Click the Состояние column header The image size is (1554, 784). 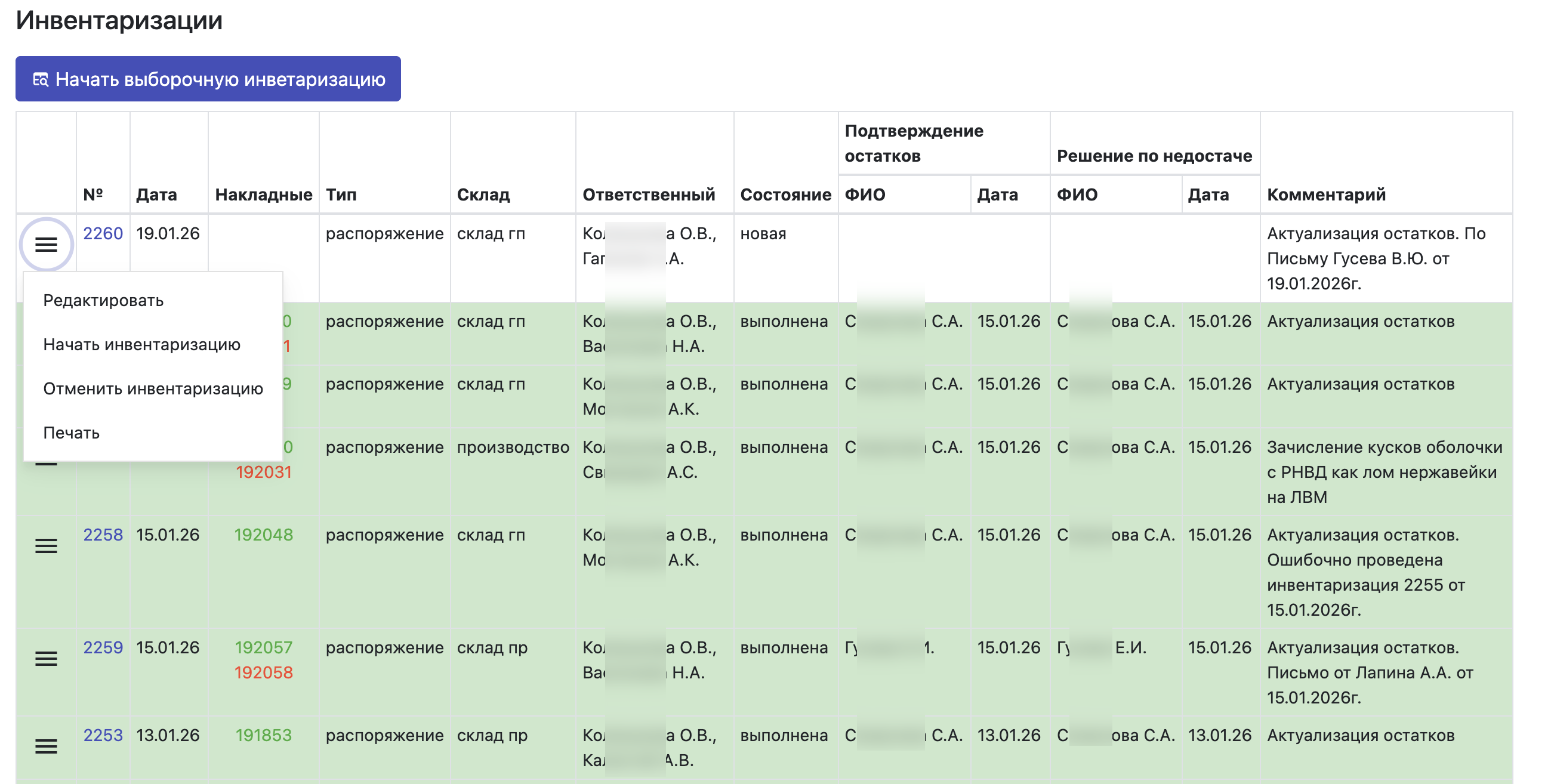click(x=785, y=194)
